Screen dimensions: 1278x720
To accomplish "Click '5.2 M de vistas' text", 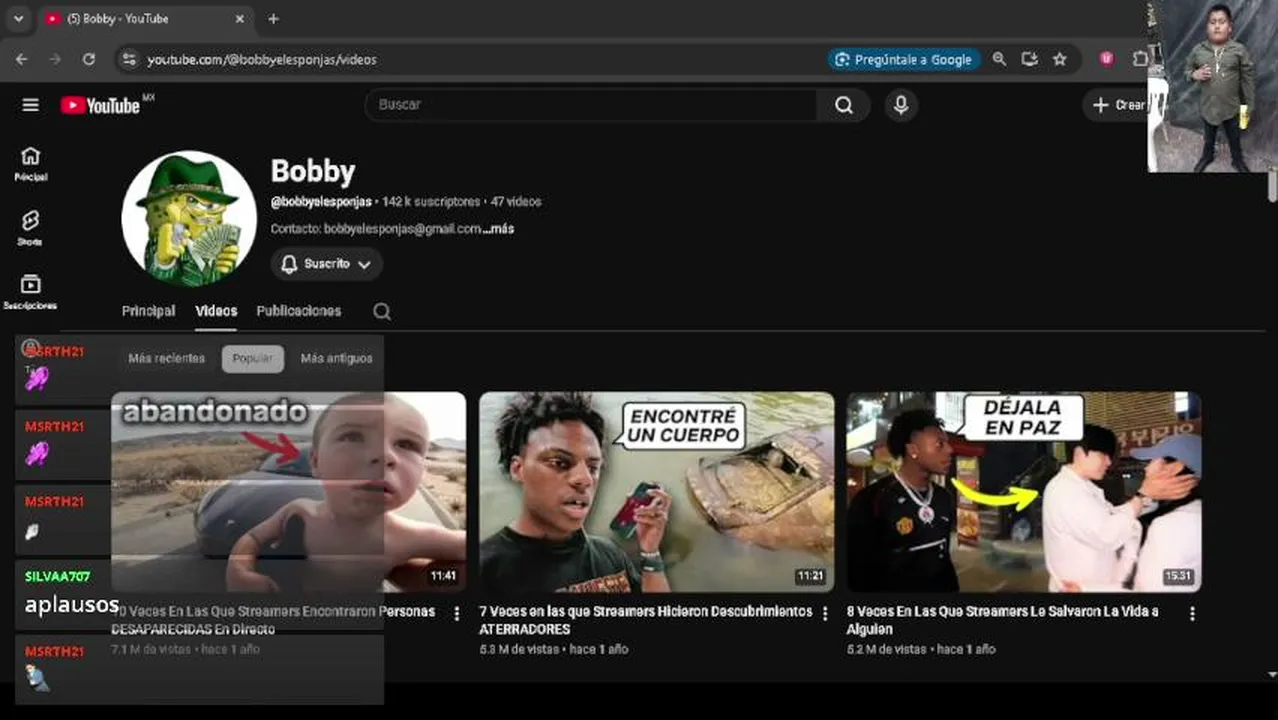I will 887,649.
